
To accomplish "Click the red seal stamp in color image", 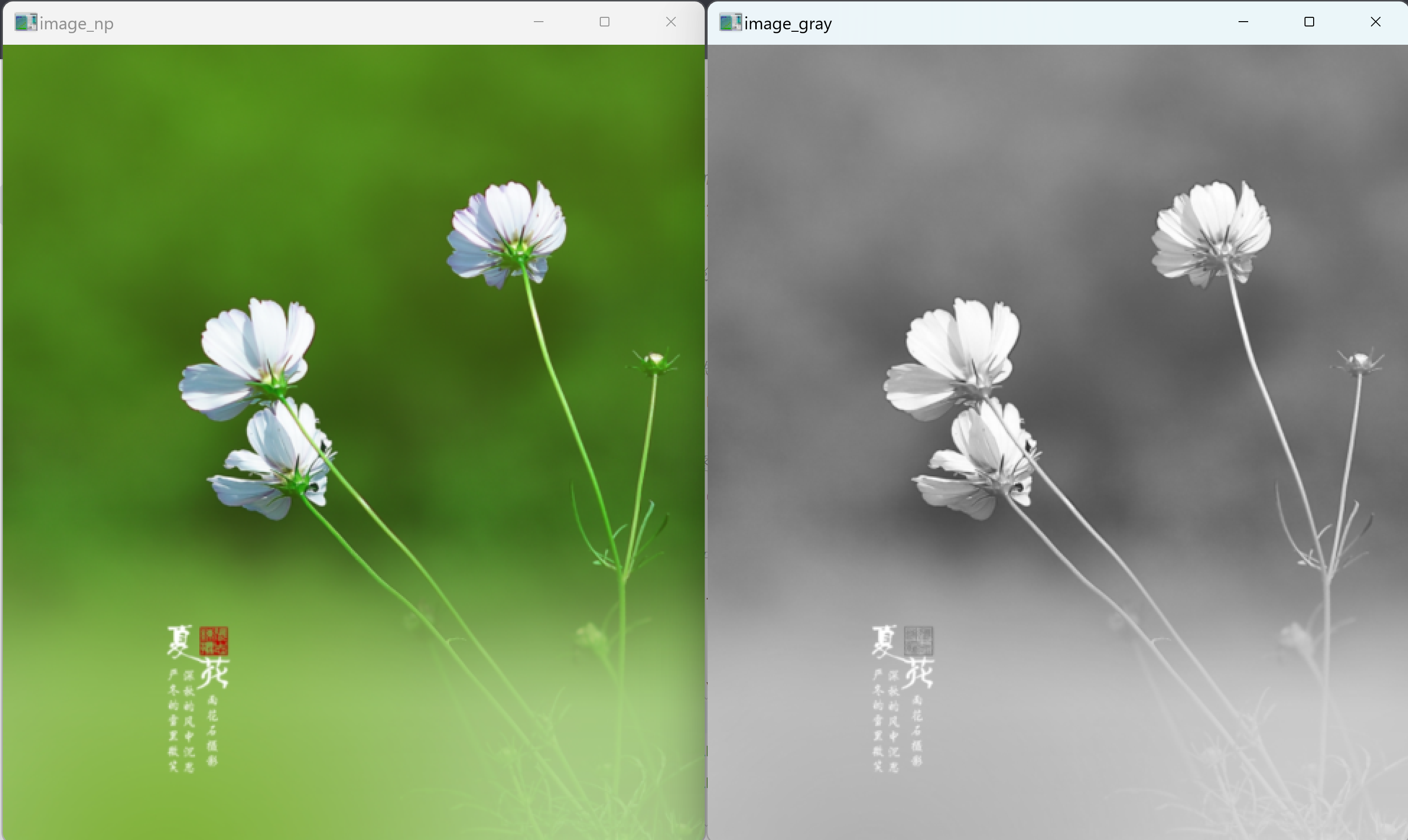I will pyautogui.click(x=214, y=640).
